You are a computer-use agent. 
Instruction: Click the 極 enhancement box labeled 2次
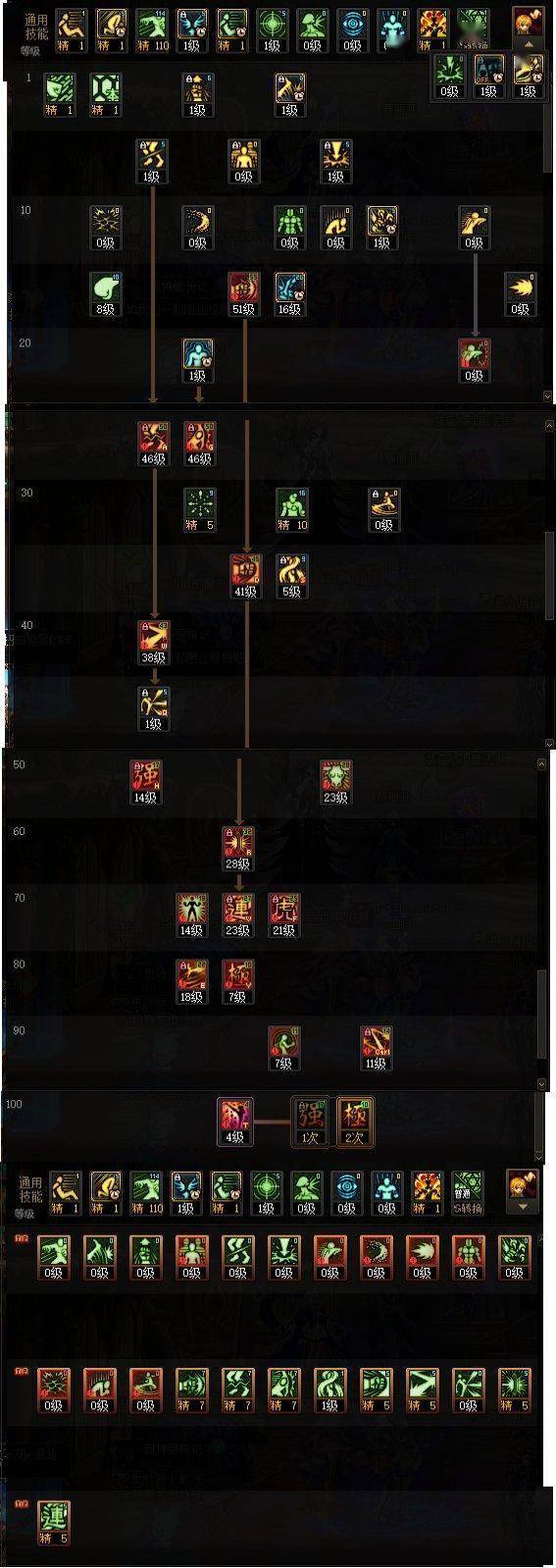pos(353,1122)
